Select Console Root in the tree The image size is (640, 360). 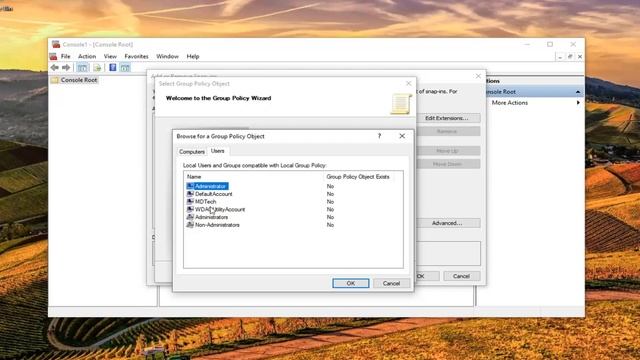(79, 80)
